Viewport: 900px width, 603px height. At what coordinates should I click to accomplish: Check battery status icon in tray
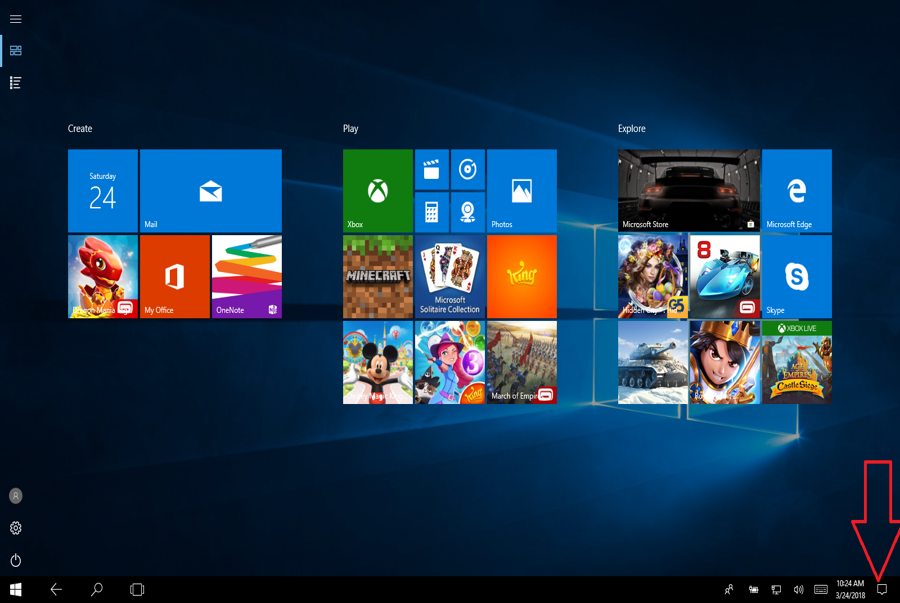(x=753, y=589)
